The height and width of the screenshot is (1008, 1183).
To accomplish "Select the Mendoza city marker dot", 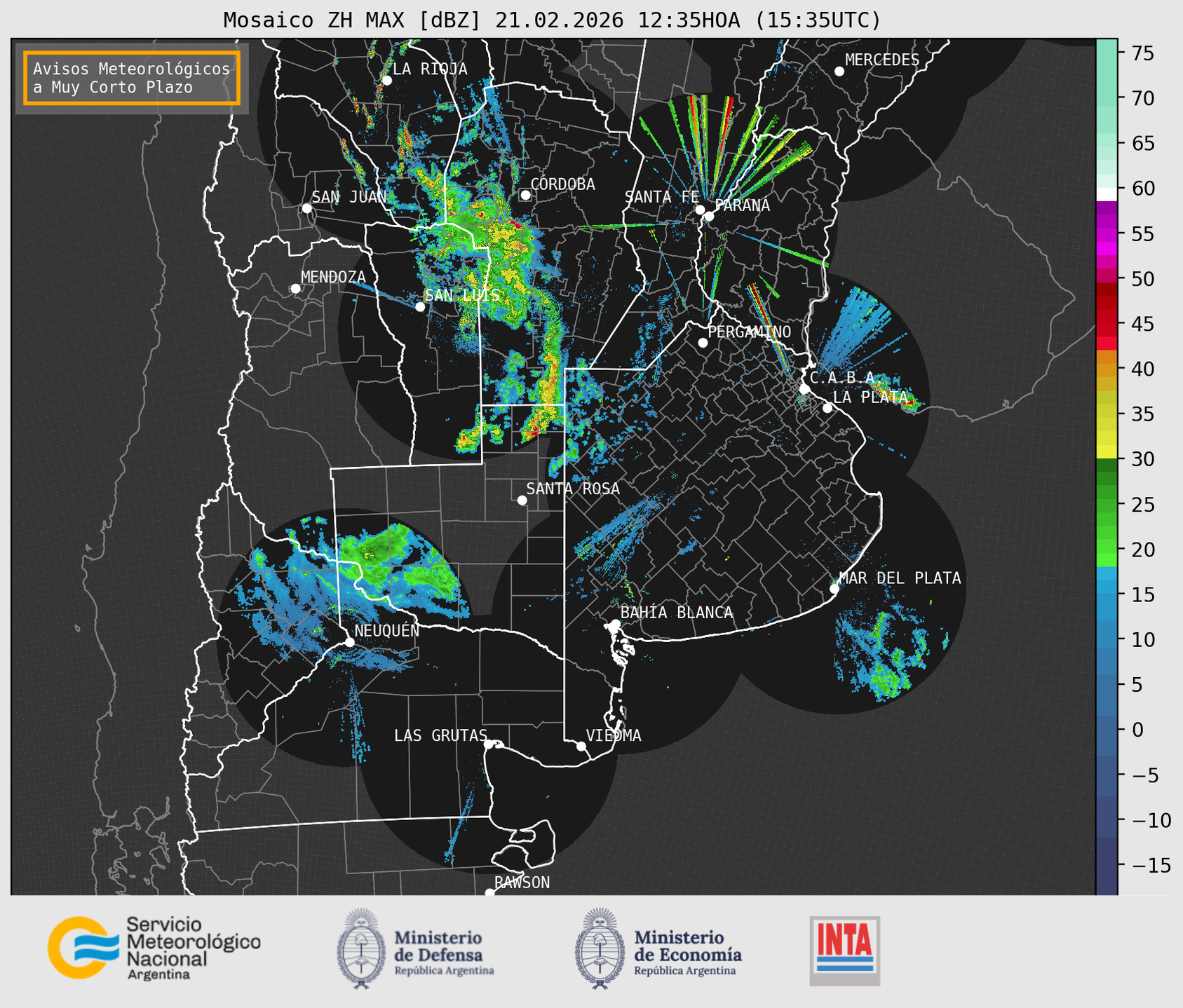I will (x=295, y=289).
